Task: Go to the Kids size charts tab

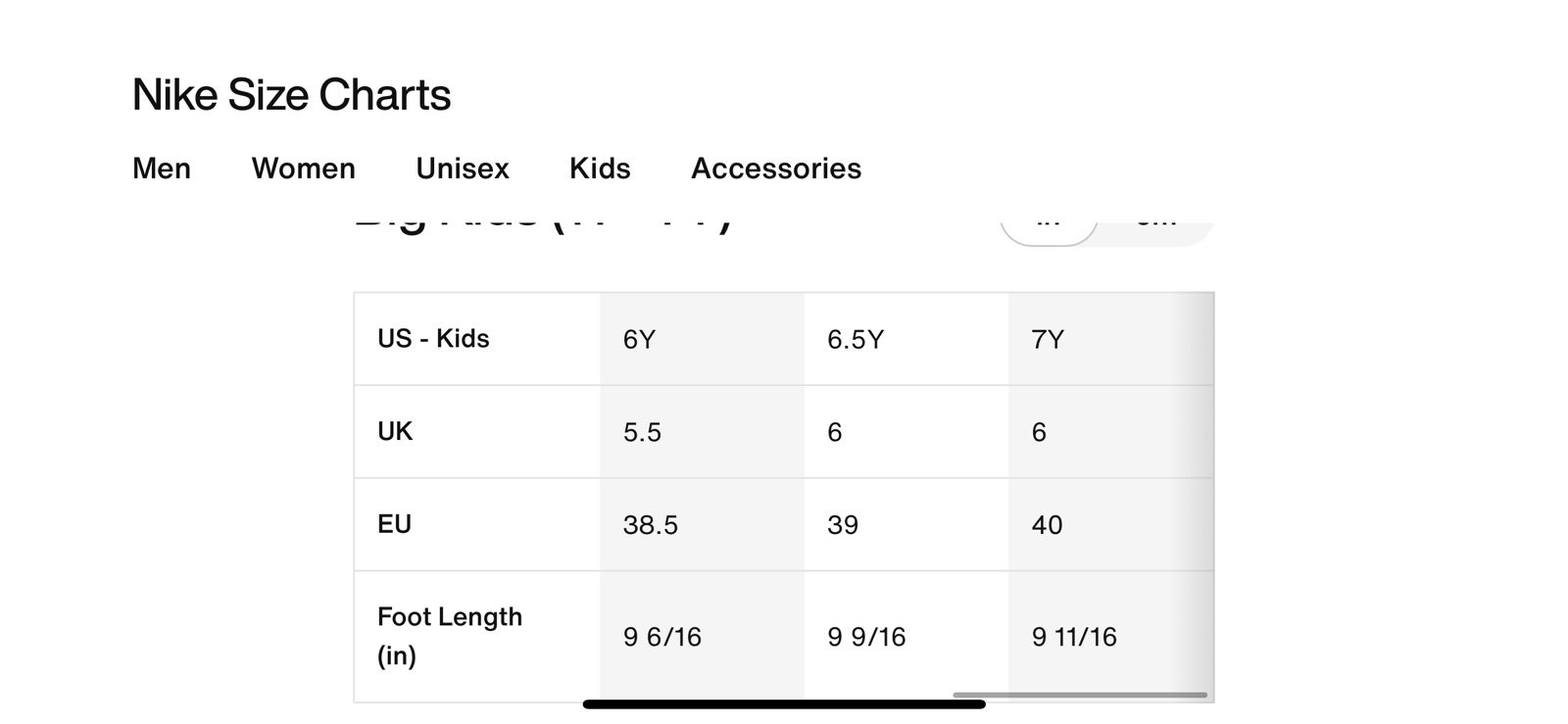Action: (600, 169)
